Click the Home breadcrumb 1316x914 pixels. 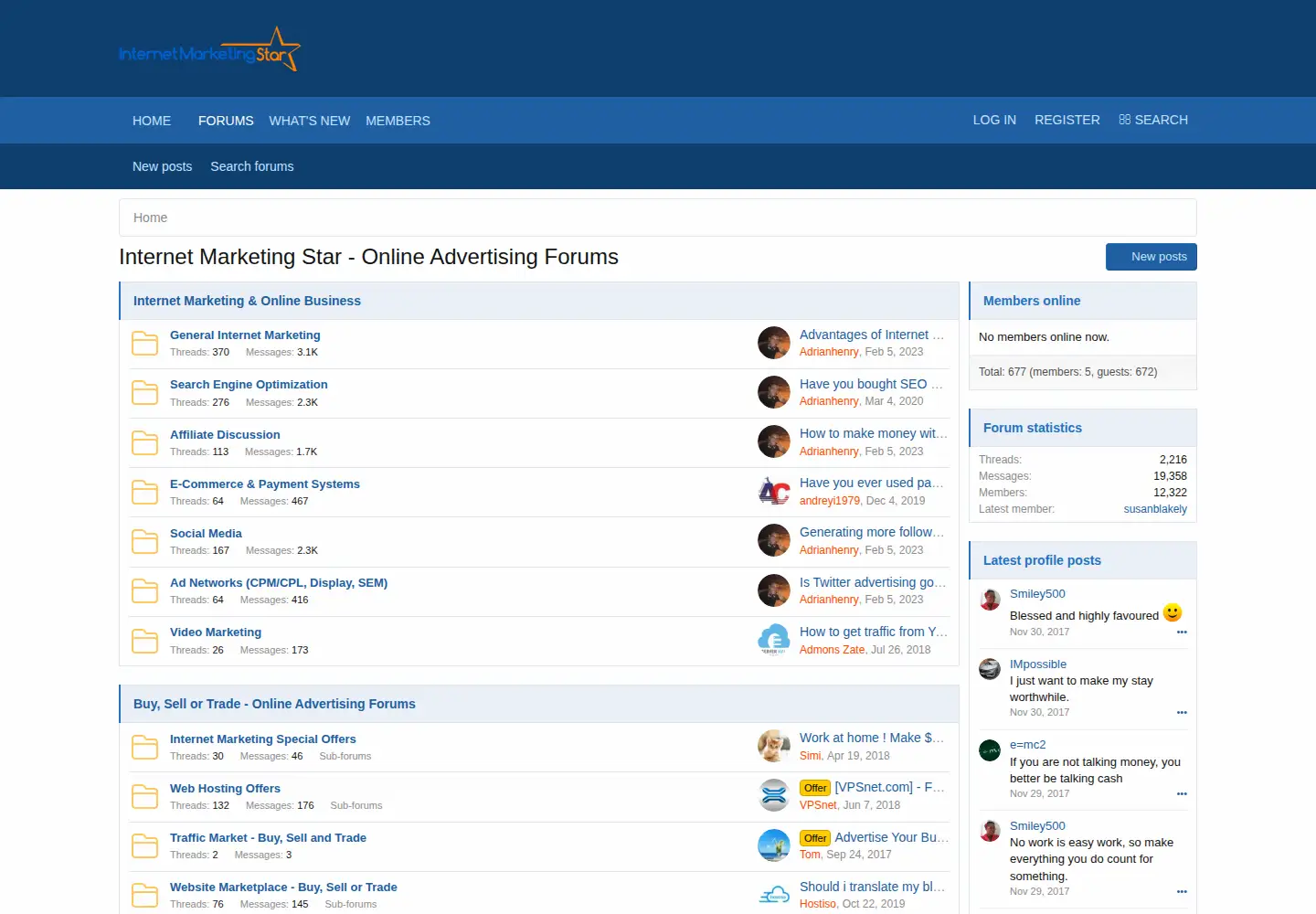point(150,218)
